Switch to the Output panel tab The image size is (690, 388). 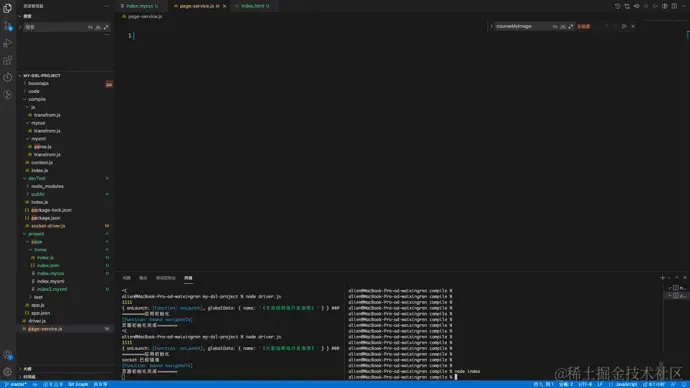pyautogui.click(x=143, y=278)
